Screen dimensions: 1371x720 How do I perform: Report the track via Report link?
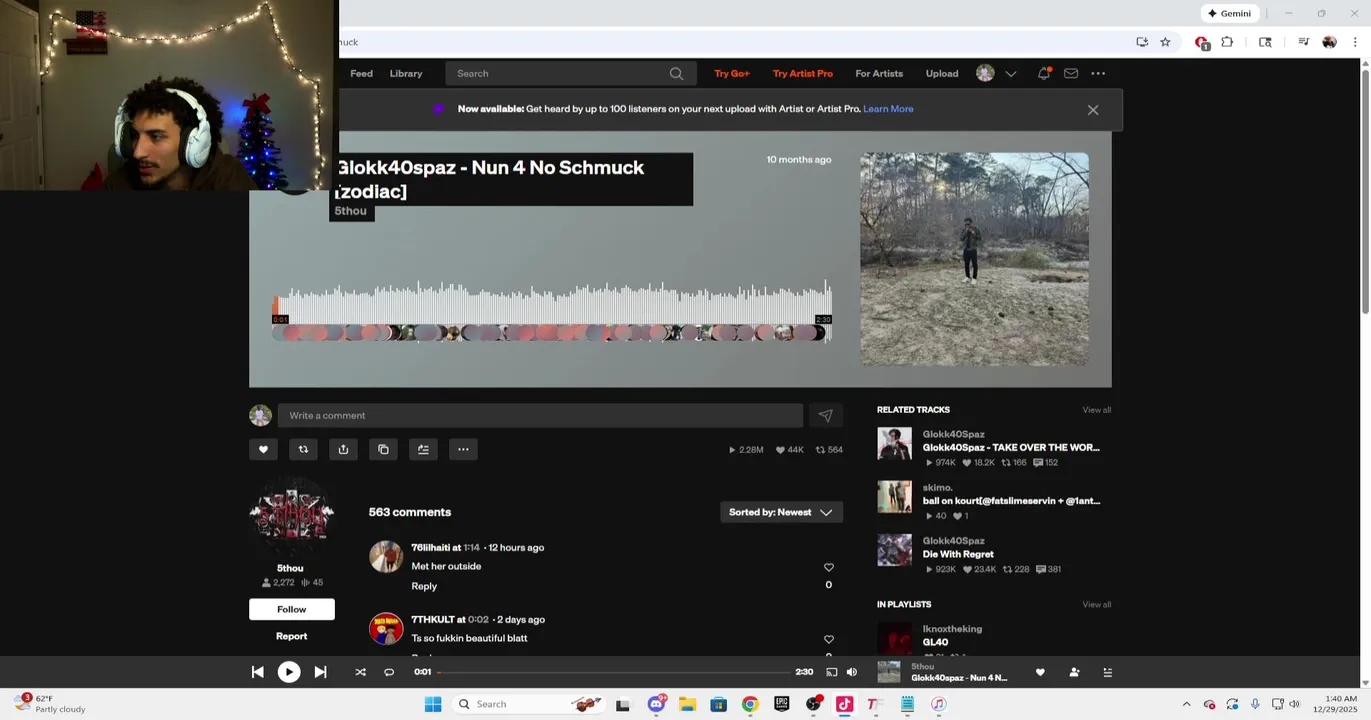[292, 636]
